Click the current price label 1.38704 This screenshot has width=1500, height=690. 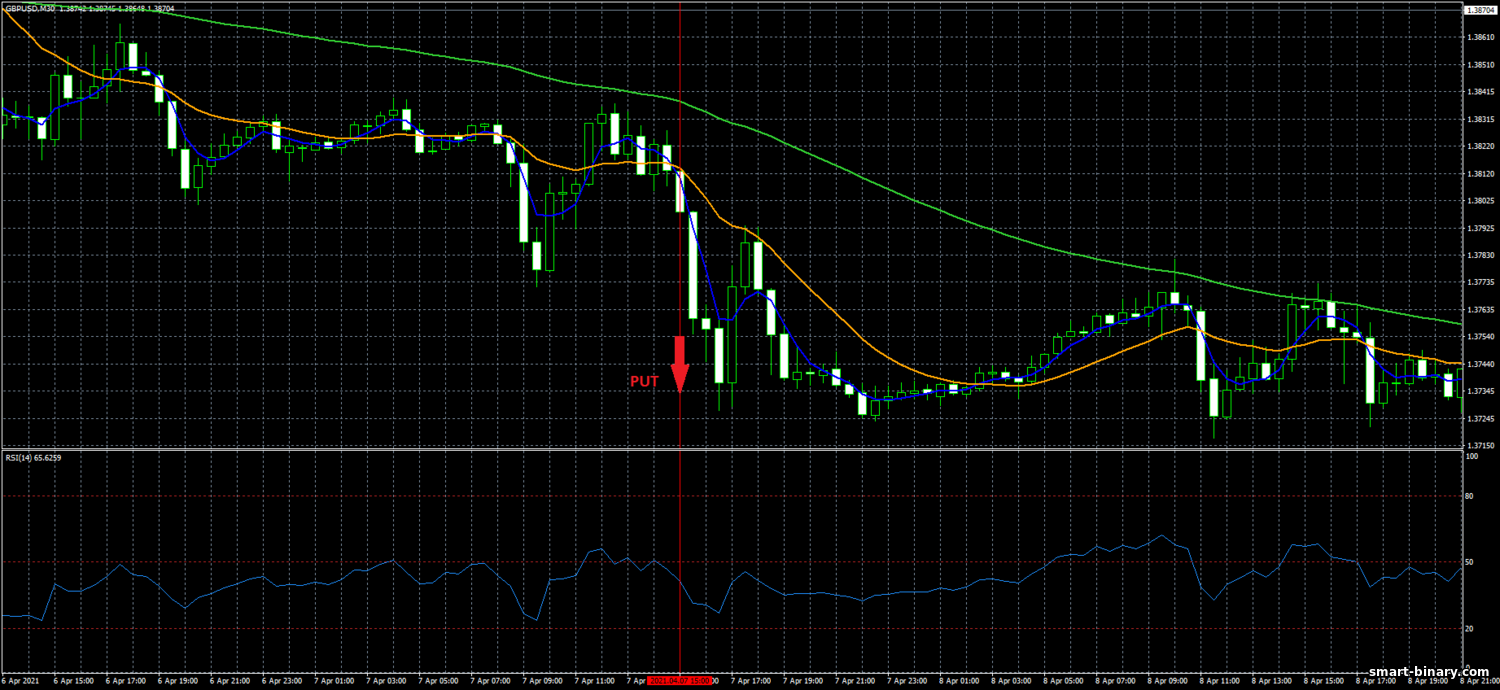coord(1481,10)
